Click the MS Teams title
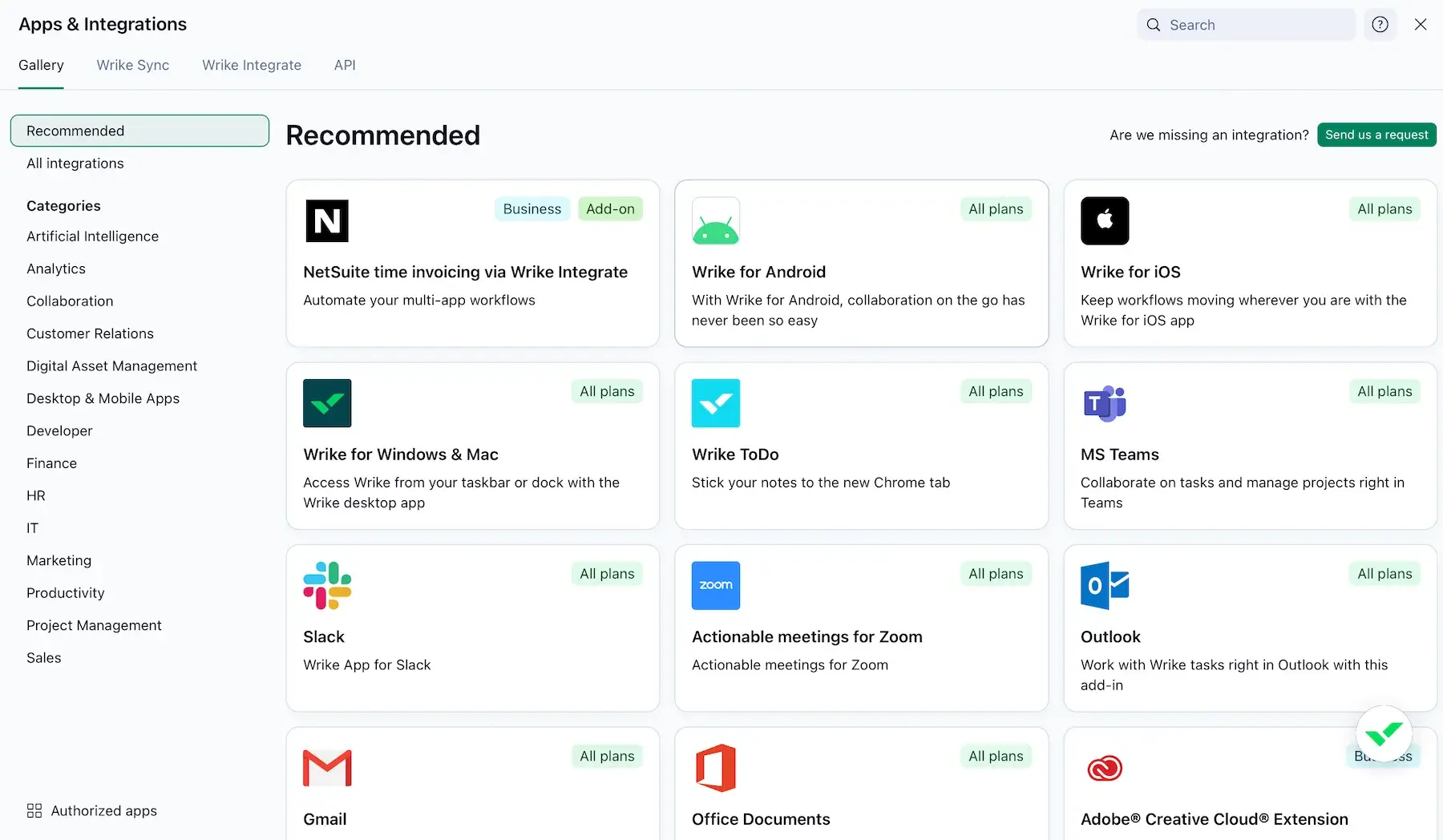 (1120, 454)
